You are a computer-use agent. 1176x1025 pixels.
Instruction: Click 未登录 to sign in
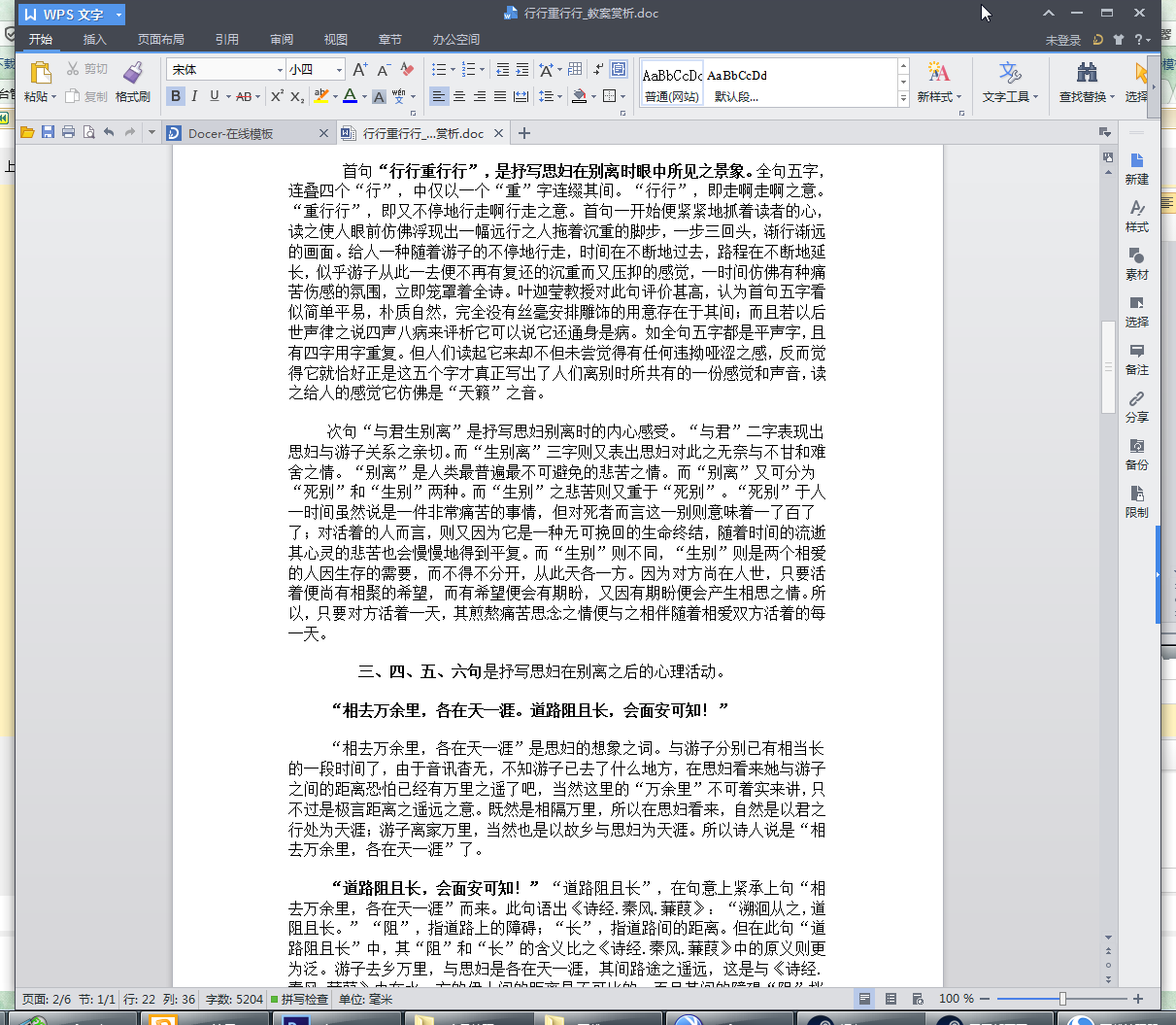pyautogui.click(x=1063, y=40)
